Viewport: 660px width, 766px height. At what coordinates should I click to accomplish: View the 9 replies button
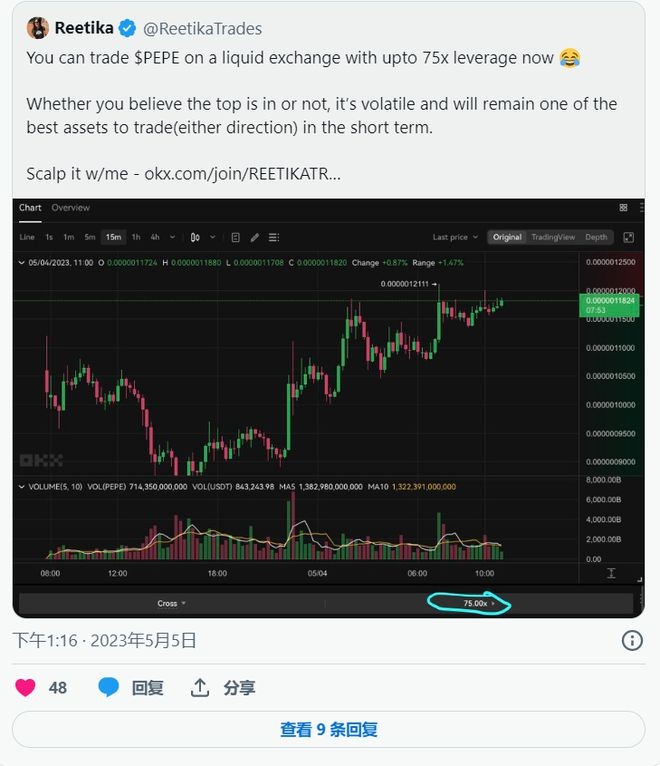click(329, 730)
